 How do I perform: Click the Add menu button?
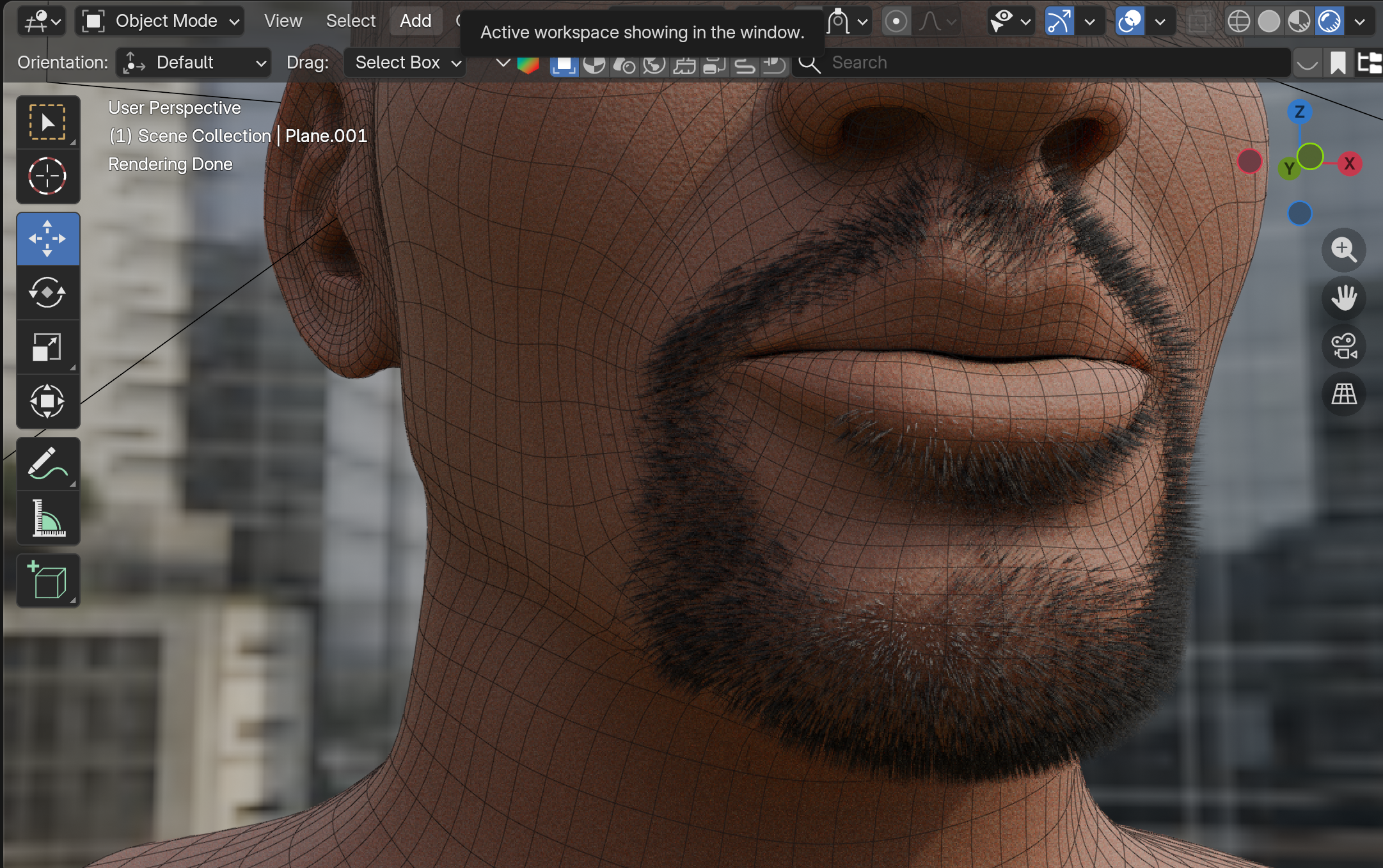point(415,21)
